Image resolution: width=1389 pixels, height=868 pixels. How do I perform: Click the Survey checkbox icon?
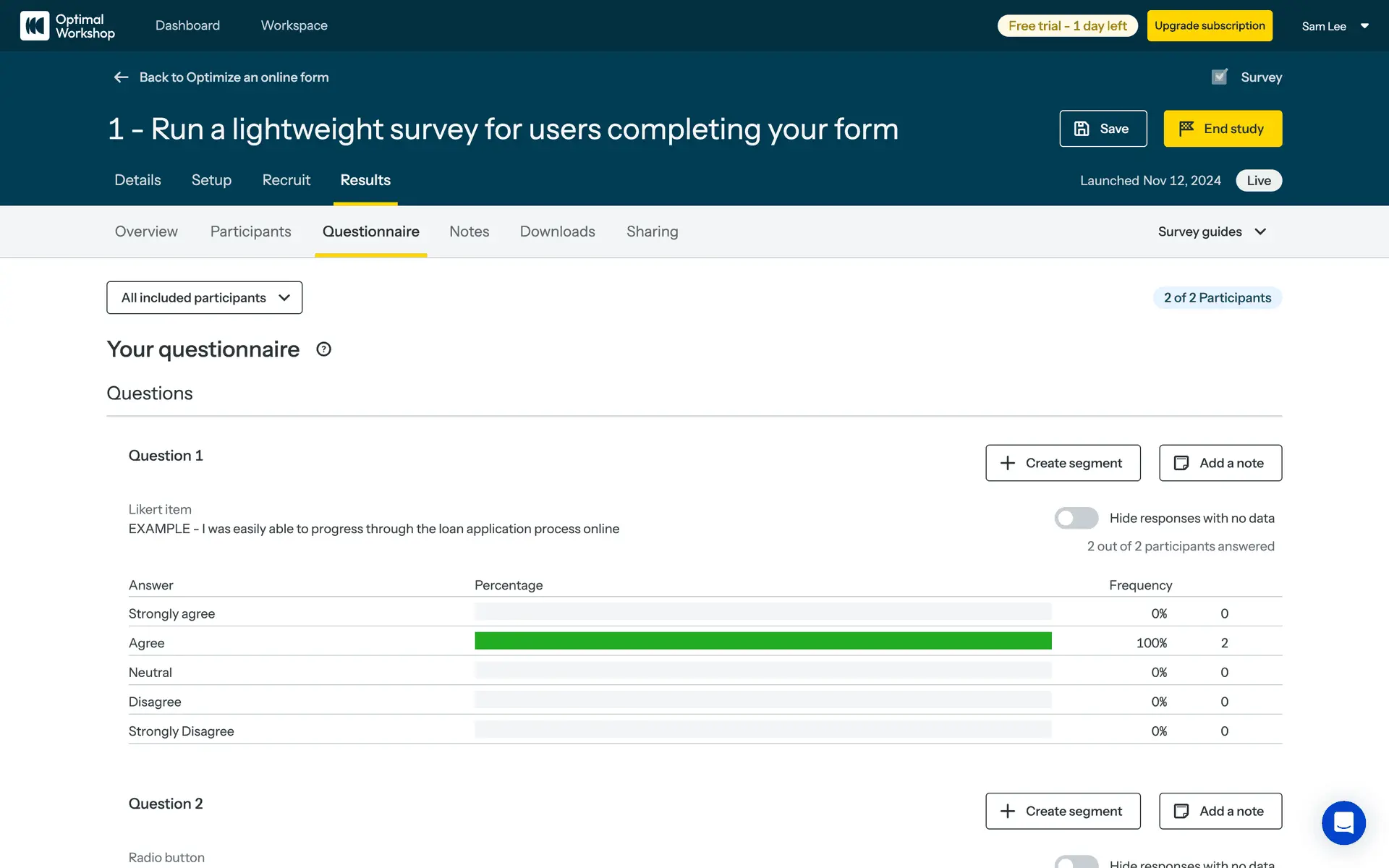(1220, 77)
